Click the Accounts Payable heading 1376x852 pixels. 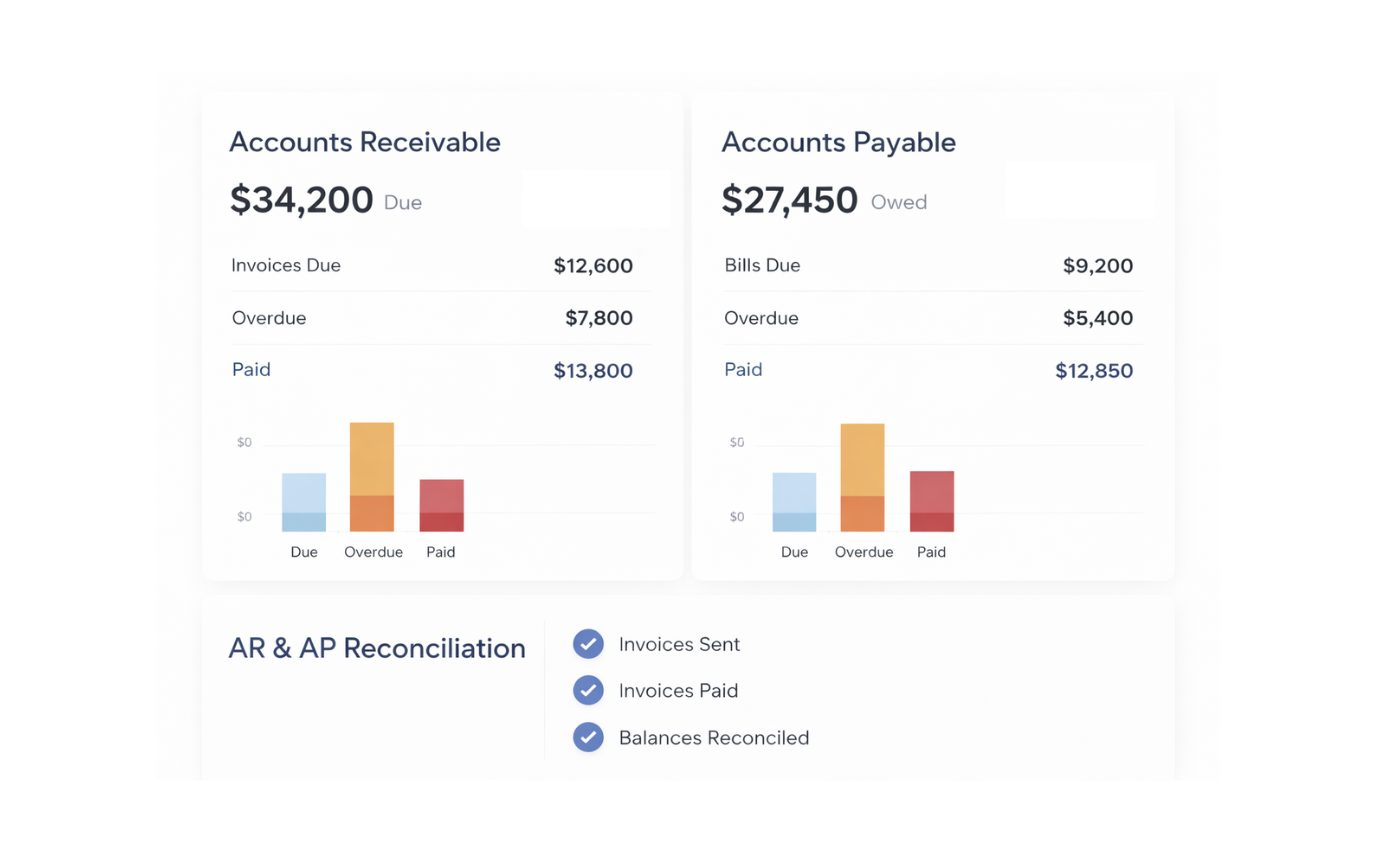click(838, 142)
